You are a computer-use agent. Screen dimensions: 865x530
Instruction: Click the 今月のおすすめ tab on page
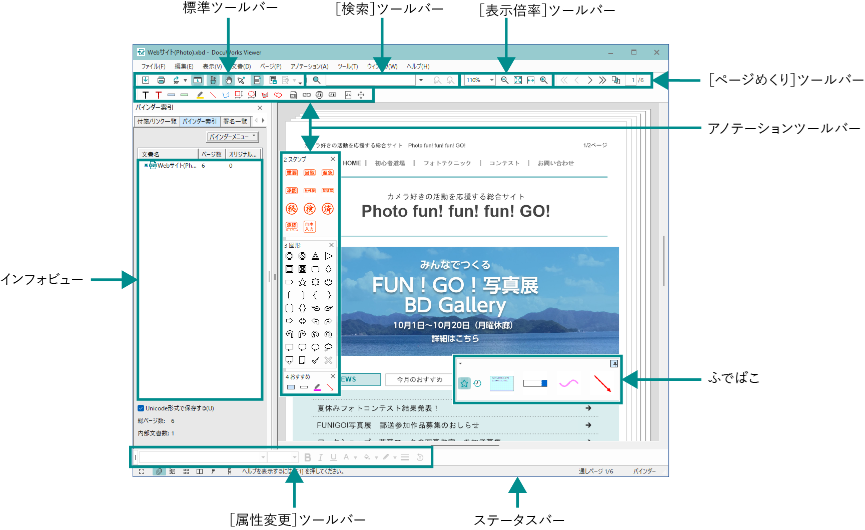pos(419,379)
